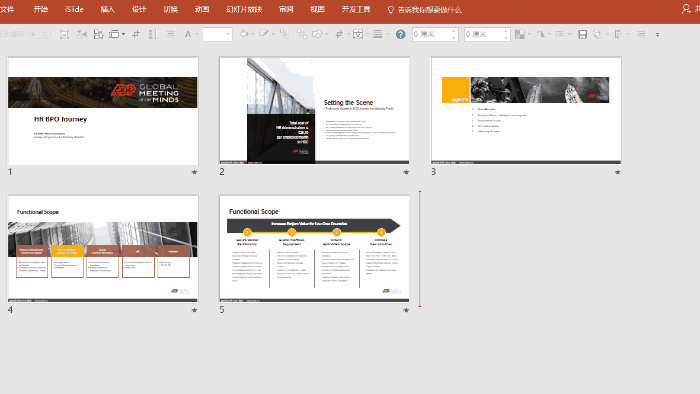Click the selection pane icon
The image size is (700, 394).
click(x=618, y=34)
